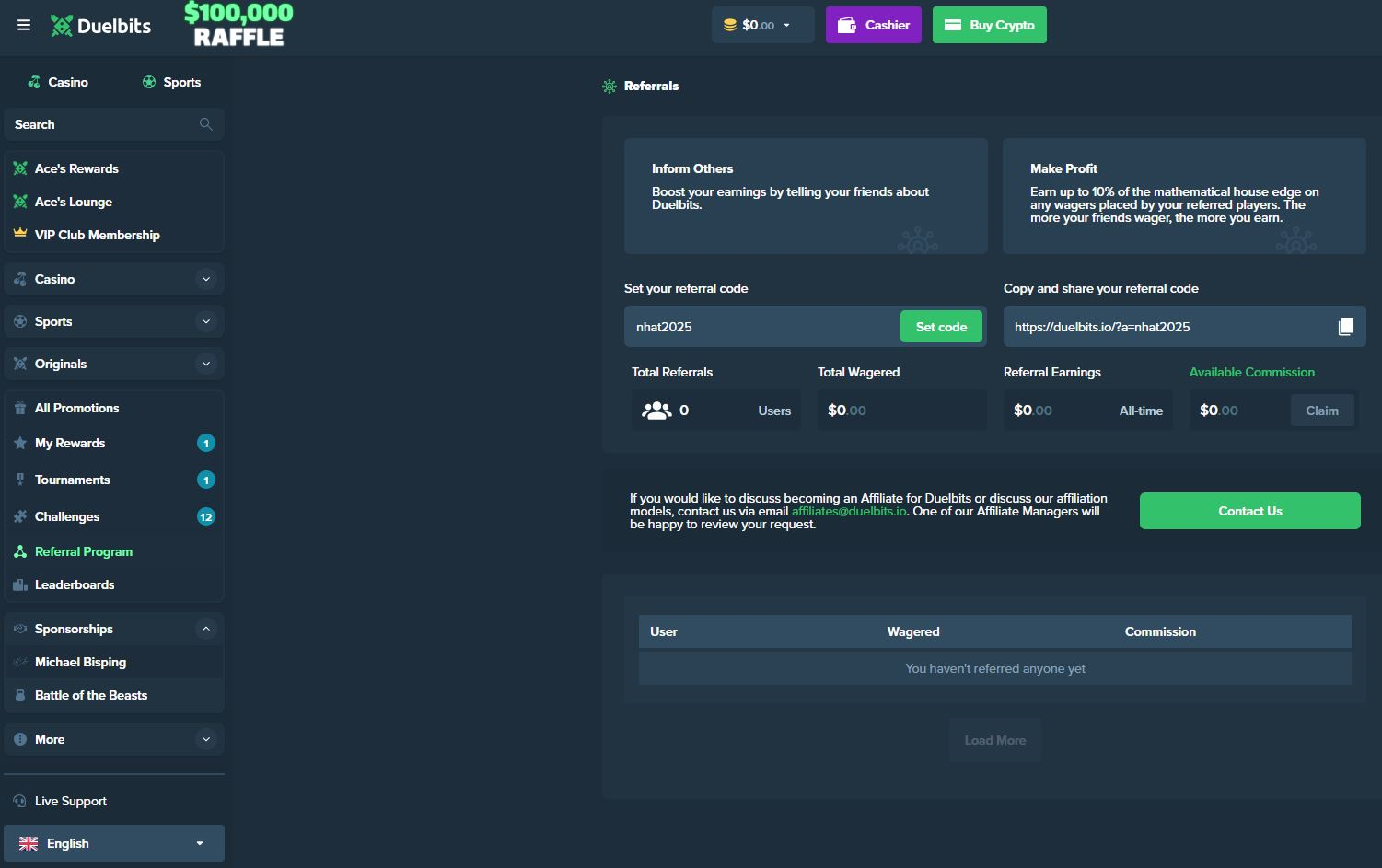Switch to the Casino tab
The height and width of the screenshot is (868, 1382).
58,82
